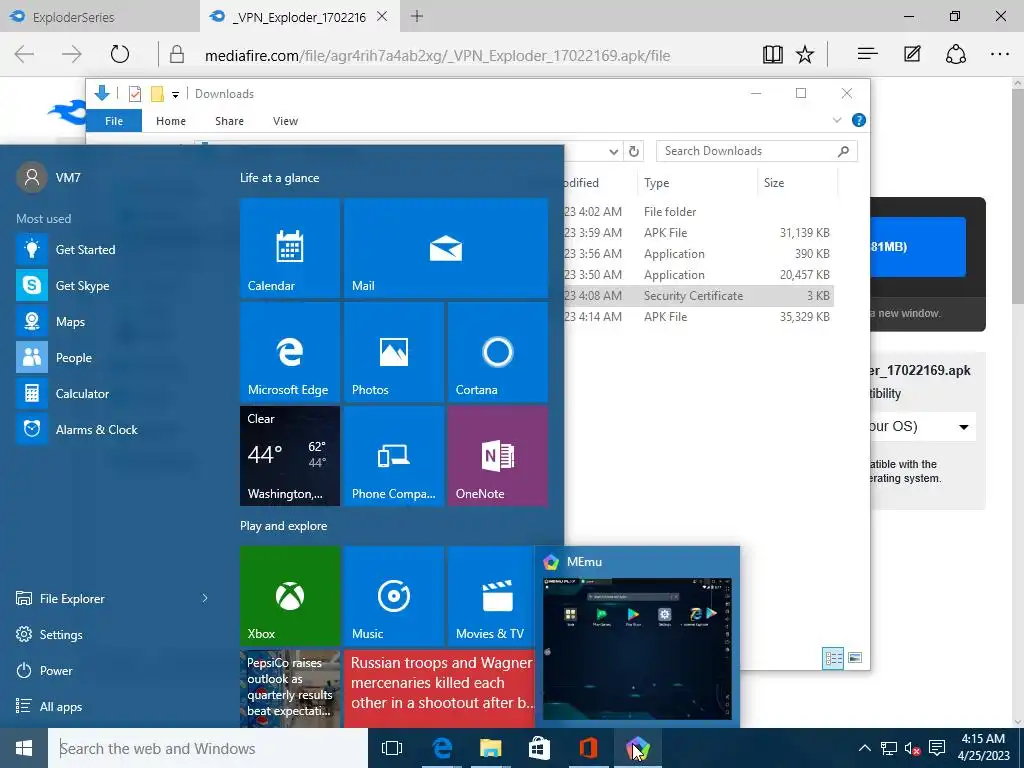This screenshot has width=1024, height=768.
Task: Open the Share ribbon tab
Action: click(229, 121)
